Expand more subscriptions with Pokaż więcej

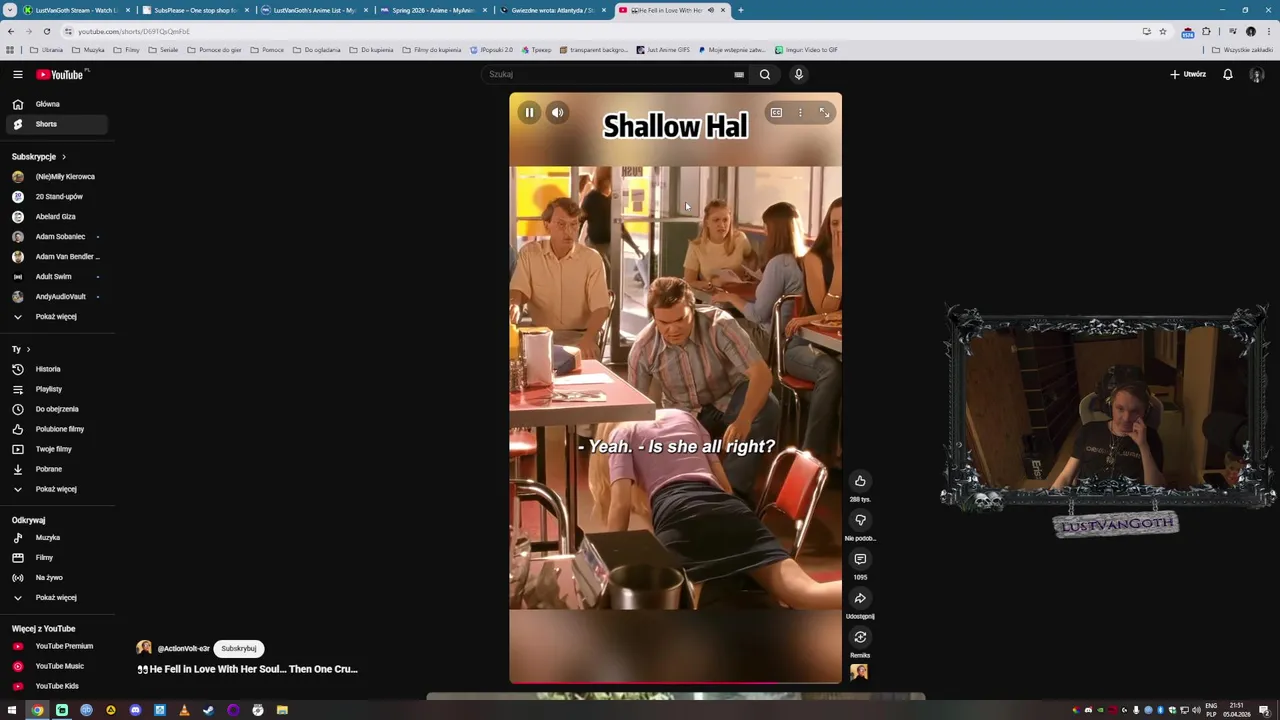(57, 317)
